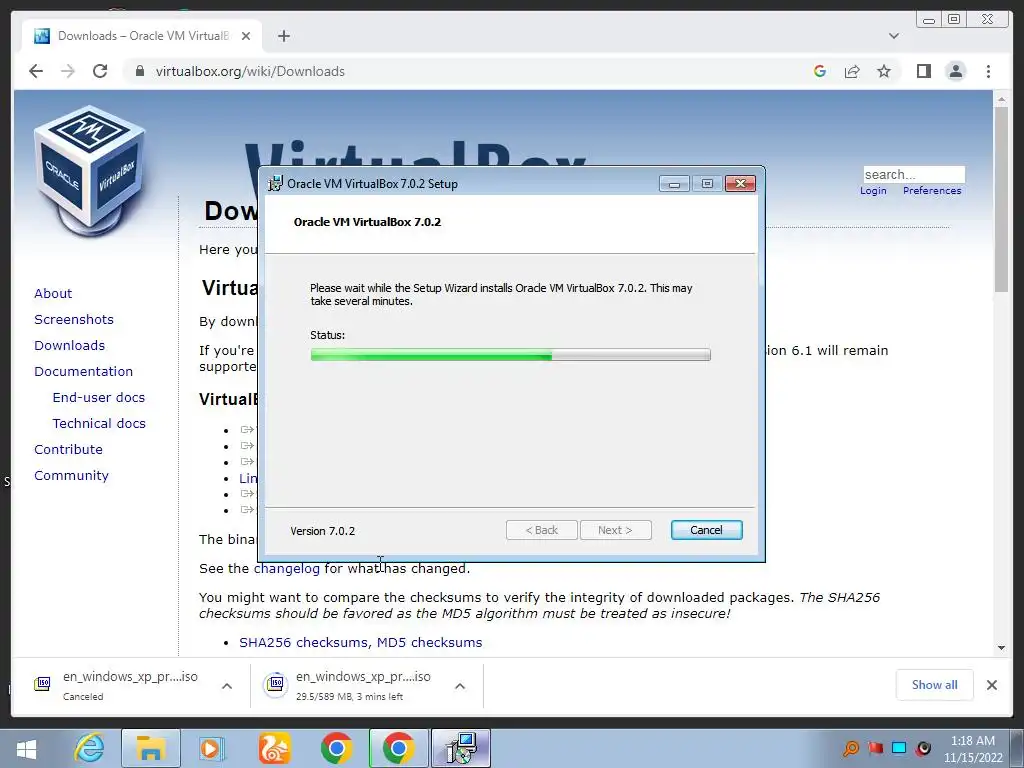Screen dimensions: 1024x768
Task: Reload the VirtualBox downloads page
Action: 100,71
